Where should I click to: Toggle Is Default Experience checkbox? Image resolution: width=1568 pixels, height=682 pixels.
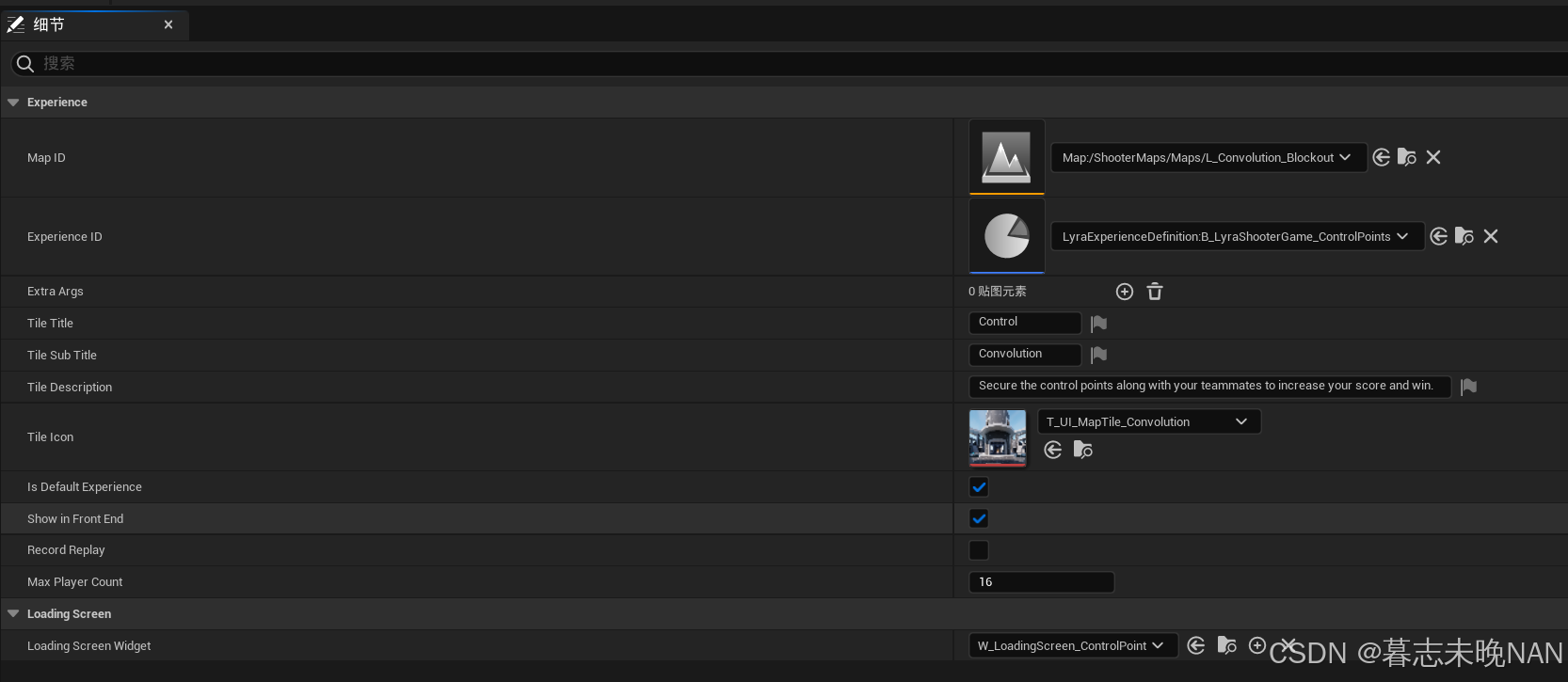pos(979,487)
